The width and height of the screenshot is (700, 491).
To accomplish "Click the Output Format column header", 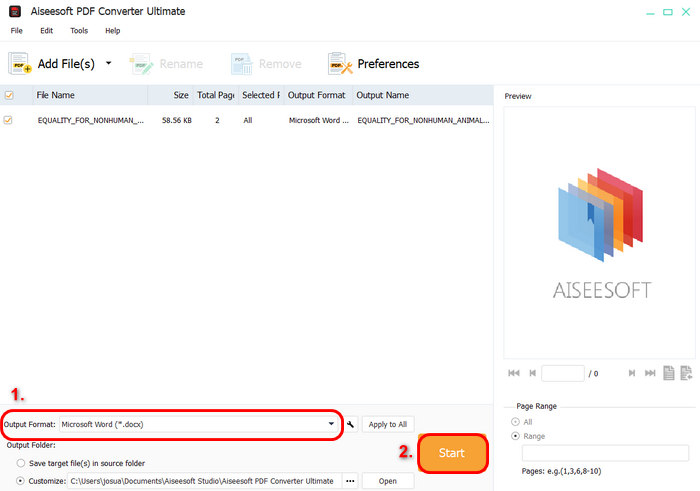I will (x=317, y=95).
